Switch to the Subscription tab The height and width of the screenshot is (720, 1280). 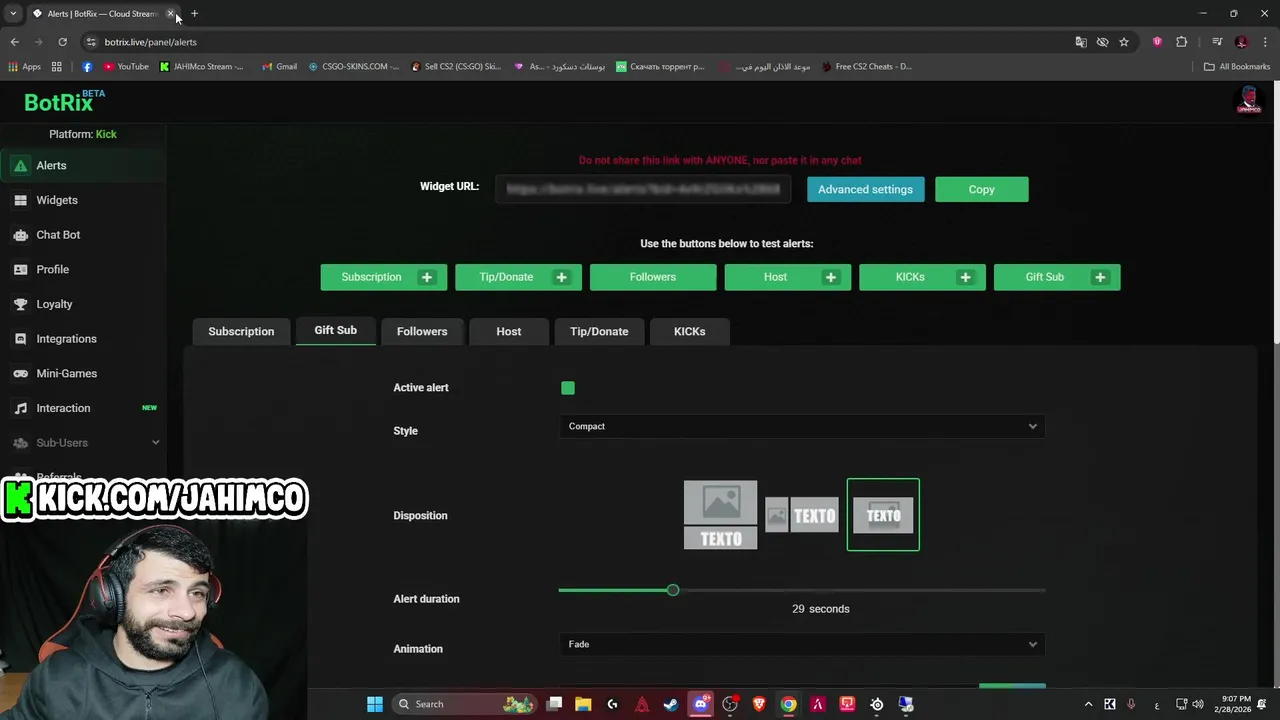[241, 331]
